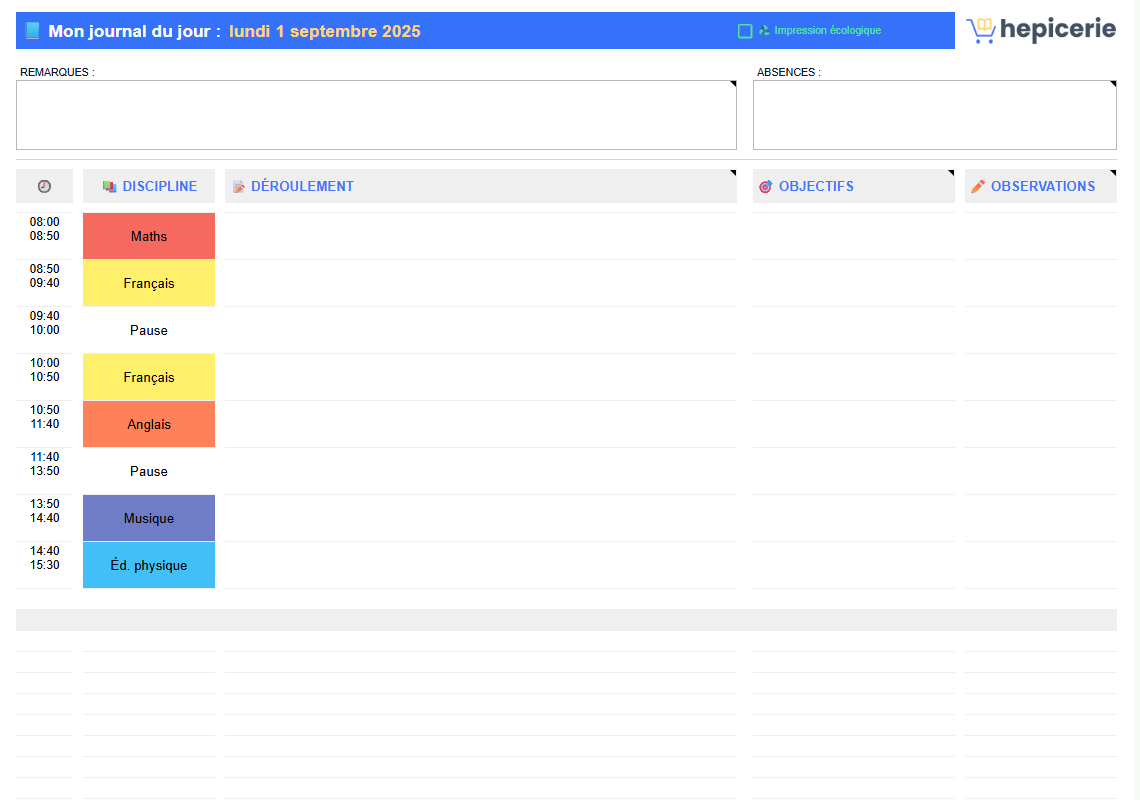Click the Impression écologique label

(827, 31)
